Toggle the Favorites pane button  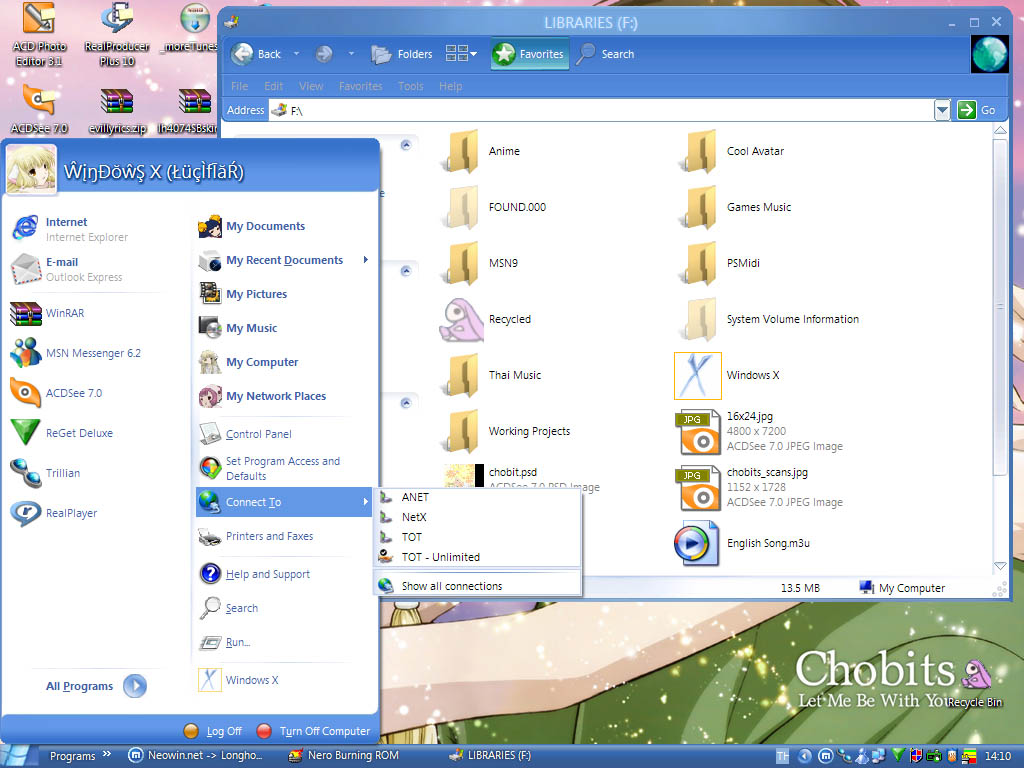530,54
